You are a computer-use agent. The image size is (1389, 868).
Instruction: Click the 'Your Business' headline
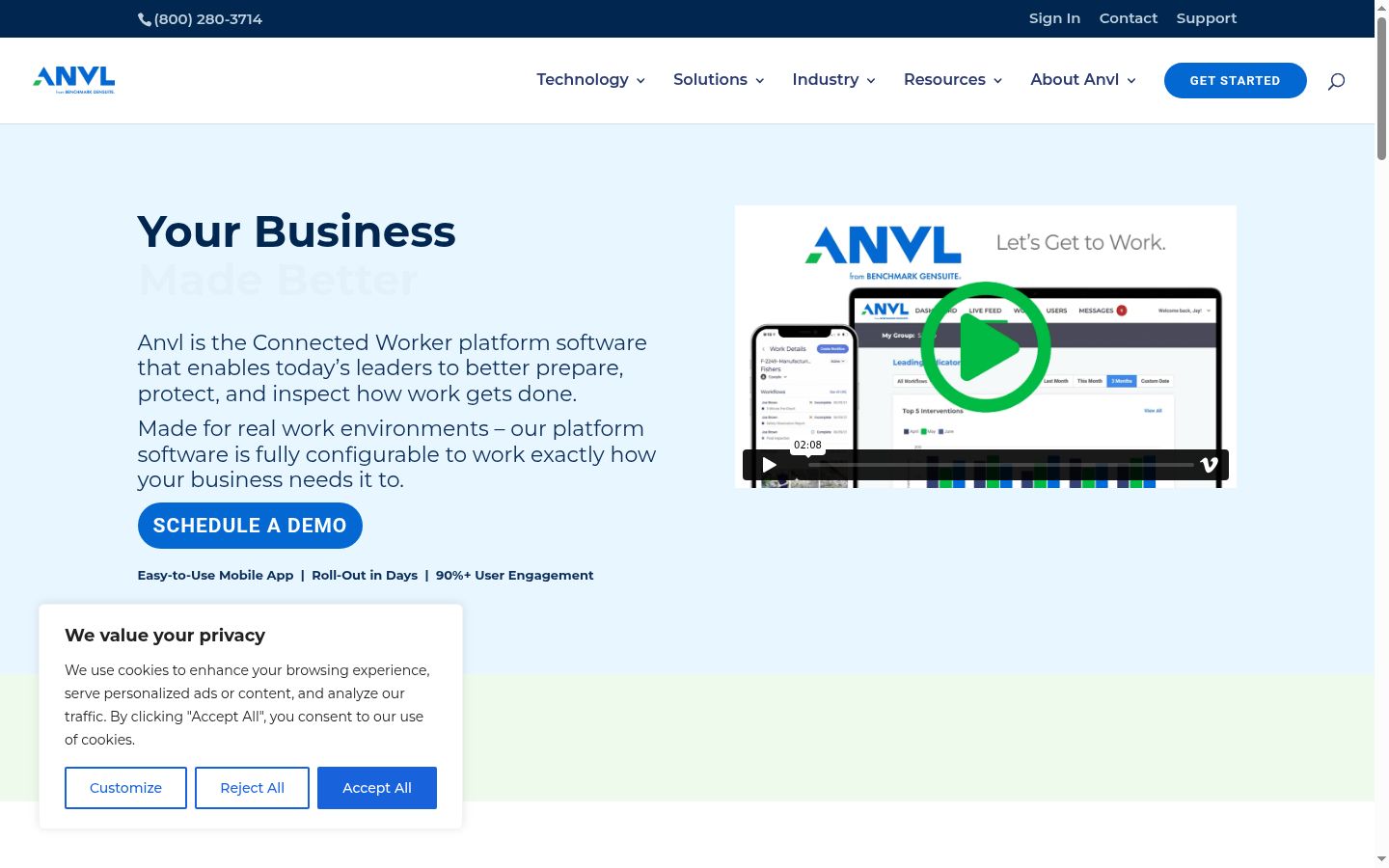297,231
